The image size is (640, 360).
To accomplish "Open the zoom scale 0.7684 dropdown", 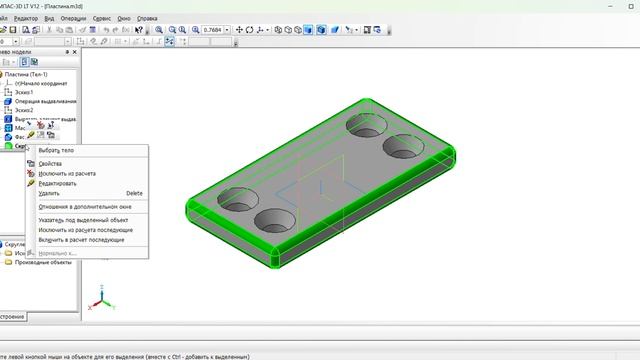I will point(227,30).
